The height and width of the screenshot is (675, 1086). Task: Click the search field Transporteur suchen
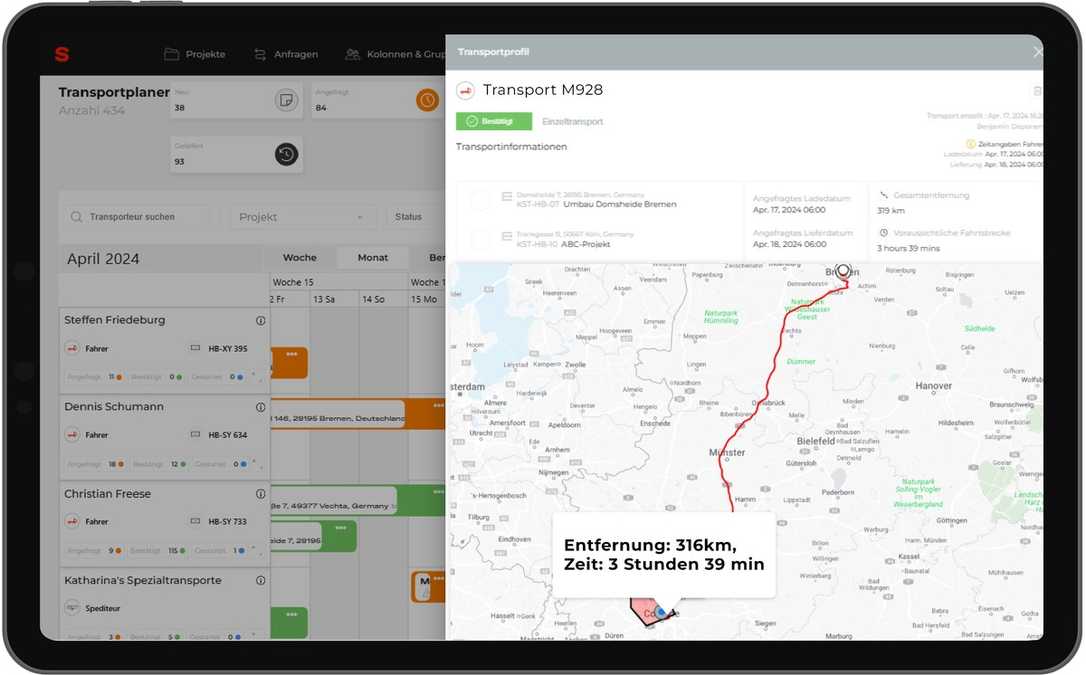(x=130, y=216)
